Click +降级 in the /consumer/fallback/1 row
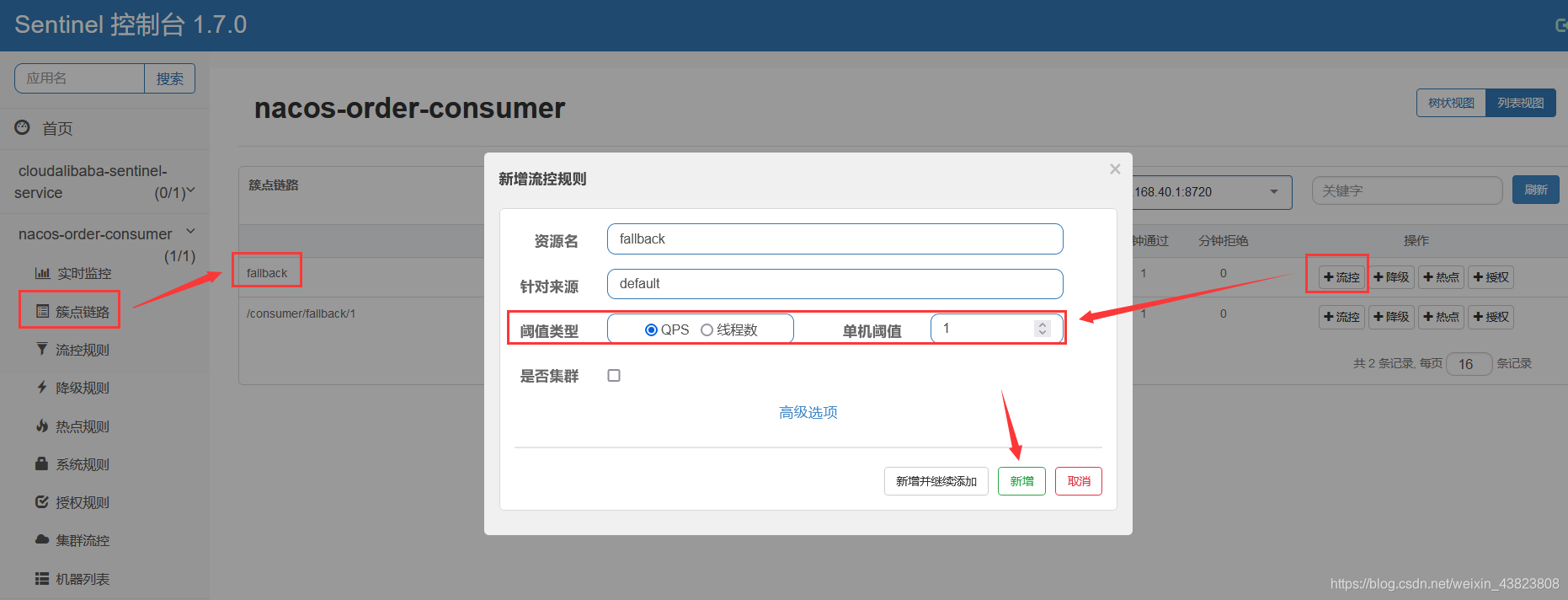 pyautogui.click(x=1391, y=317)
